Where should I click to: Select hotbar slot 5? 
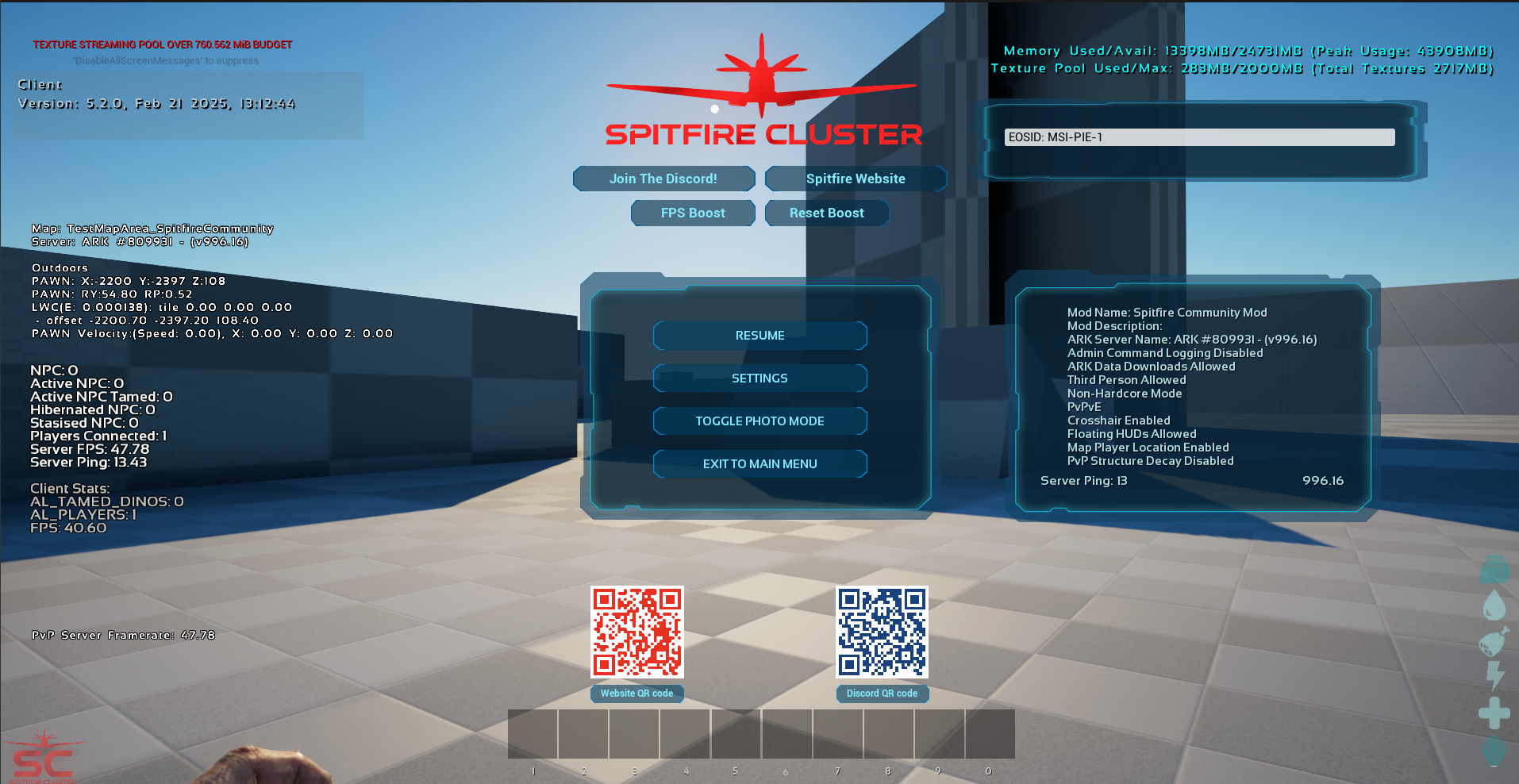(x=736, y=734)
